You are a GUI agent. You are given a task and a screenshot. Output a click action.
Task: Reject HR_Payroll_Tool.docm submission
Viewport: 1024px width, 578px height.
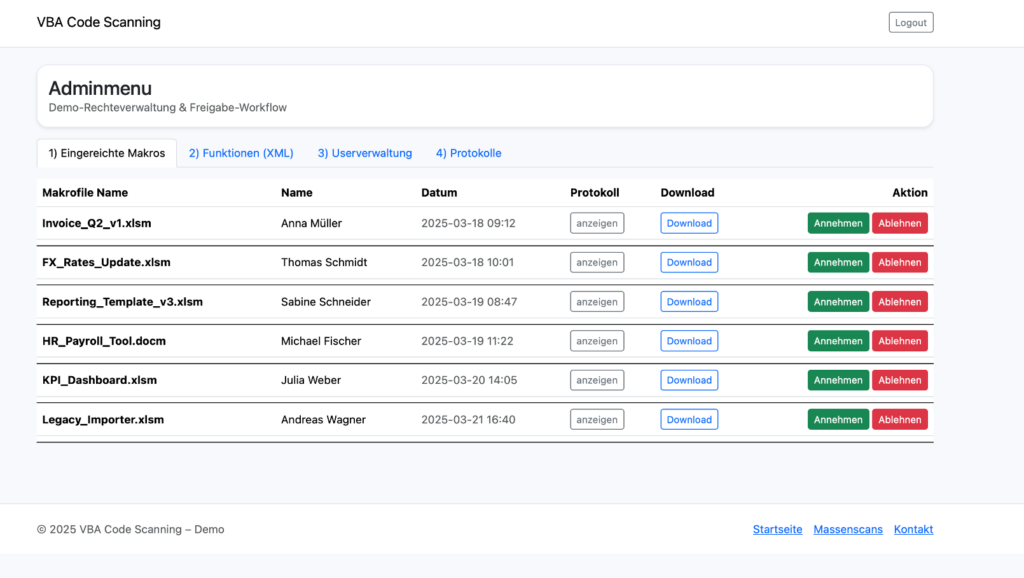899,341
